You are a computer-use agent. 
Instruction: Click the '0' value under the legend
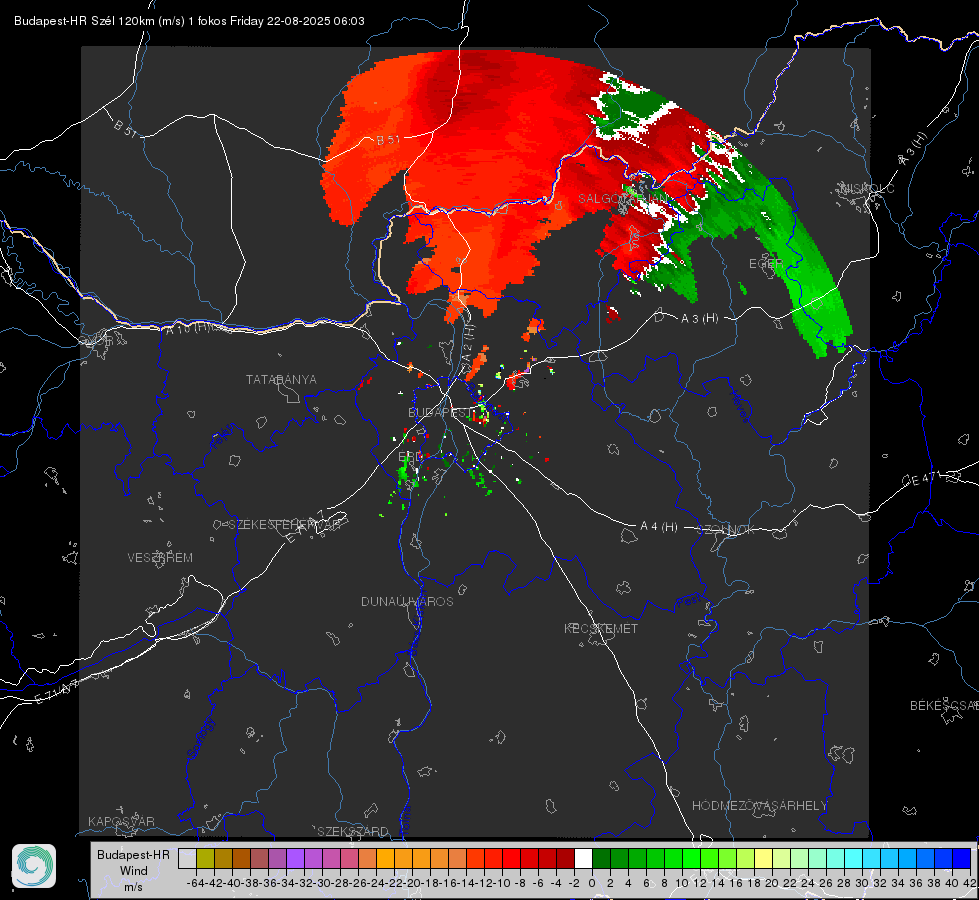pyautogui.click(x=592, y=883)
